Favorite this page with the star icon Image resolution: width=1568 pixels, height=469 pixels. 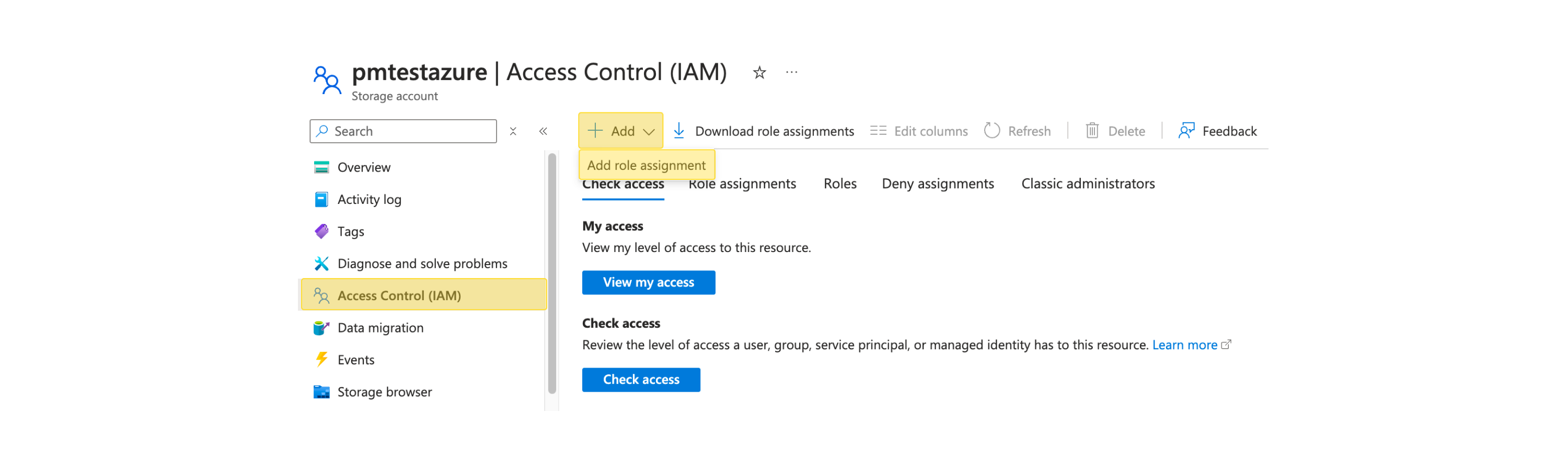click(759, 73)
